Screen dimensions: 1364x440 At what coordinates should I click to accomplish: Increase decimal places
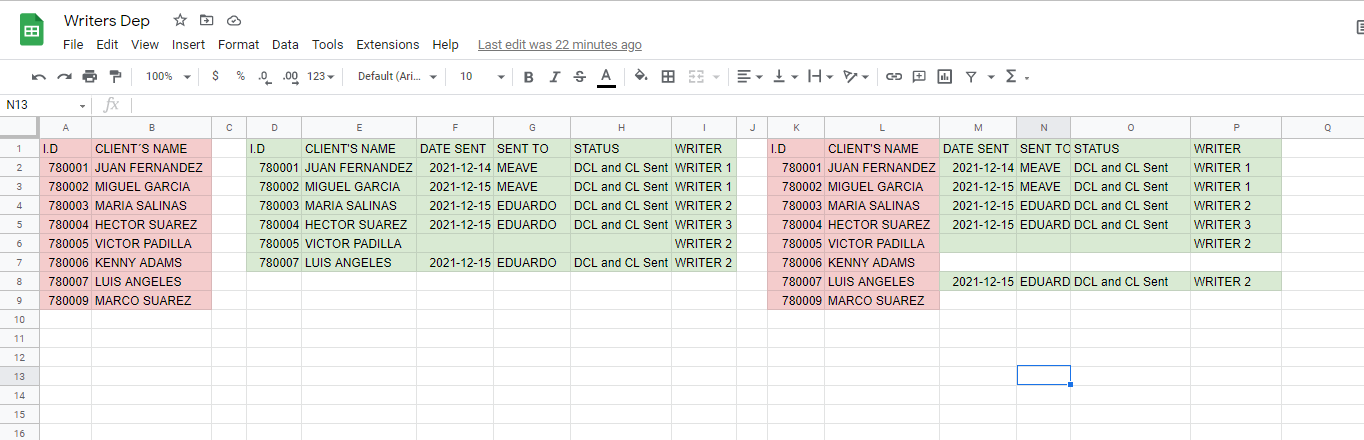click(x=290, y=76)
